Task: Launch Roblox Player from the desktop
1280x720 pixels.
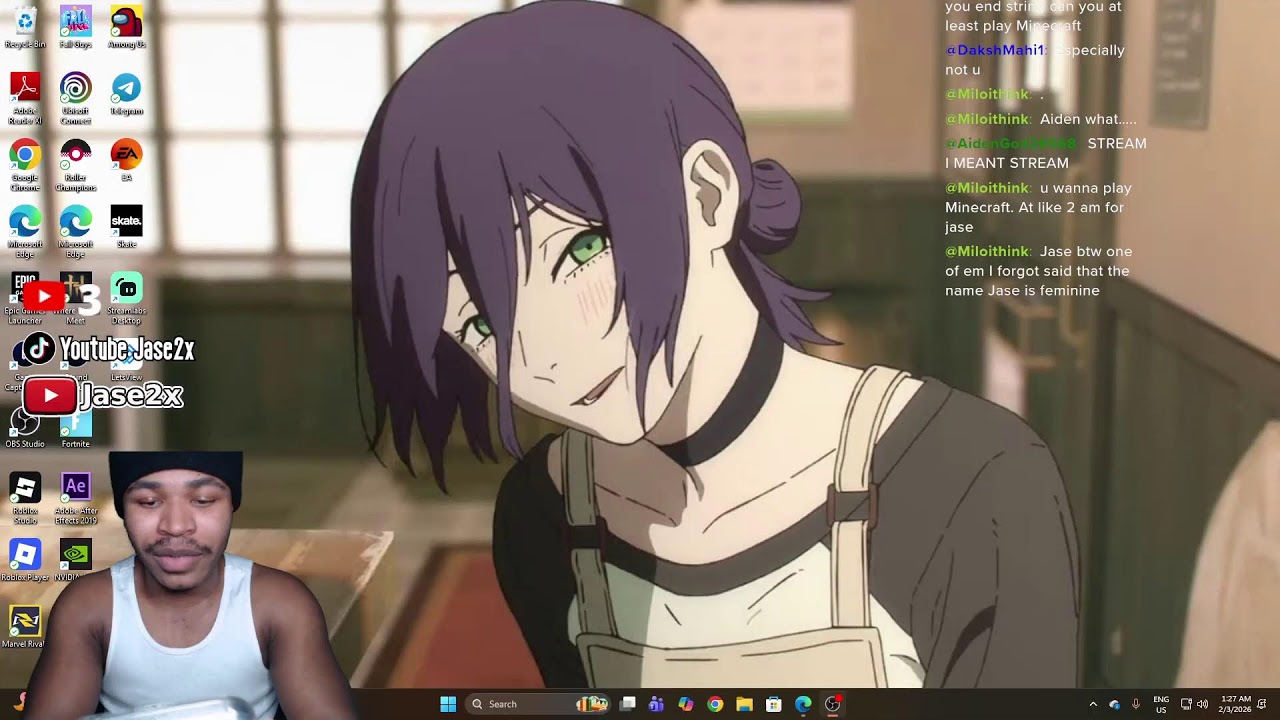Action: pyautogui.click(x=25, y=560)
